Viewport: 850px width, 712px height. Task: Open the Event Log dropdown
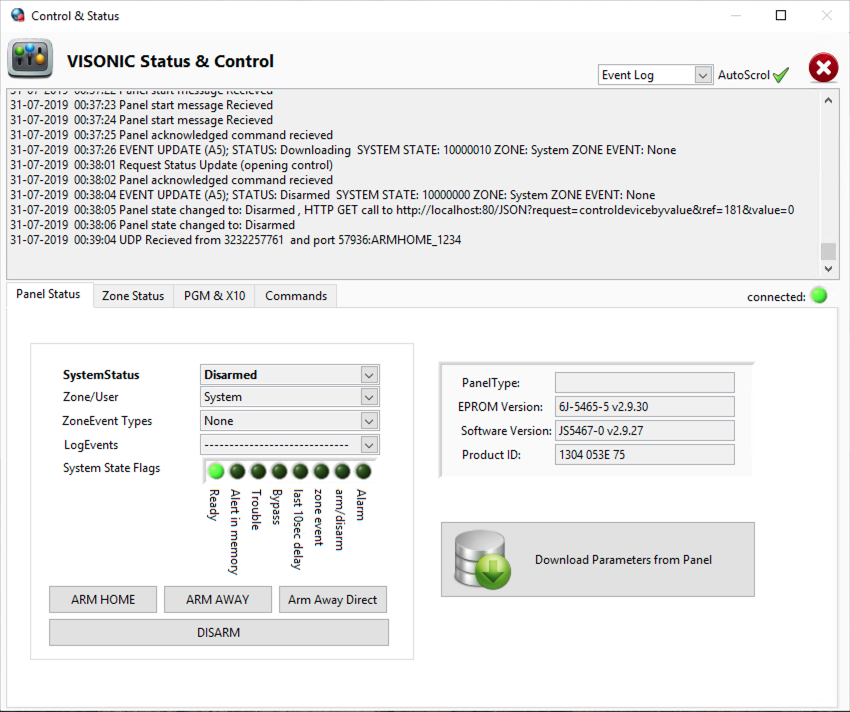703,75
